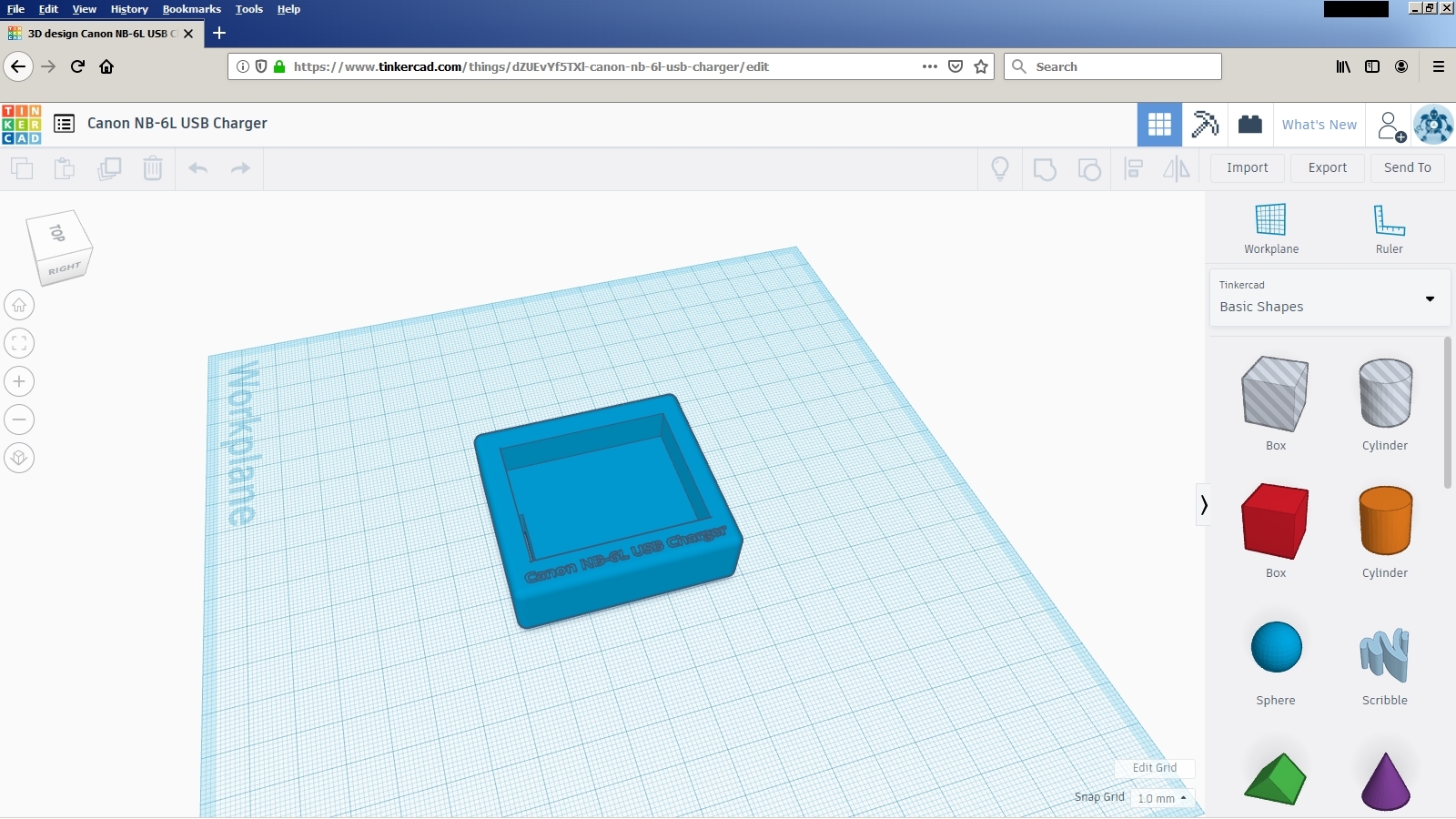Bookmark this page with the star icon

(981, 66)
